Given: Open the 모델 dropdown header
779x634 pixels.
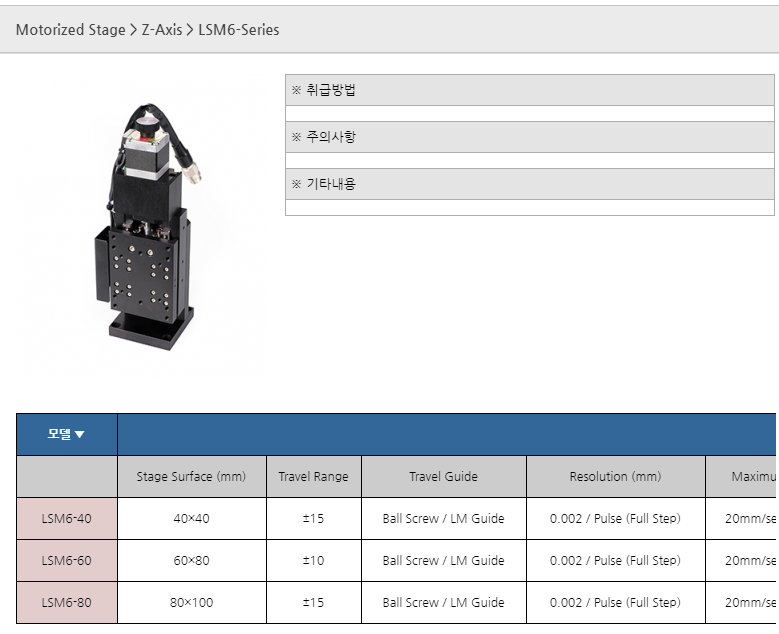Looking at the screenshot, I should (66, 434).
